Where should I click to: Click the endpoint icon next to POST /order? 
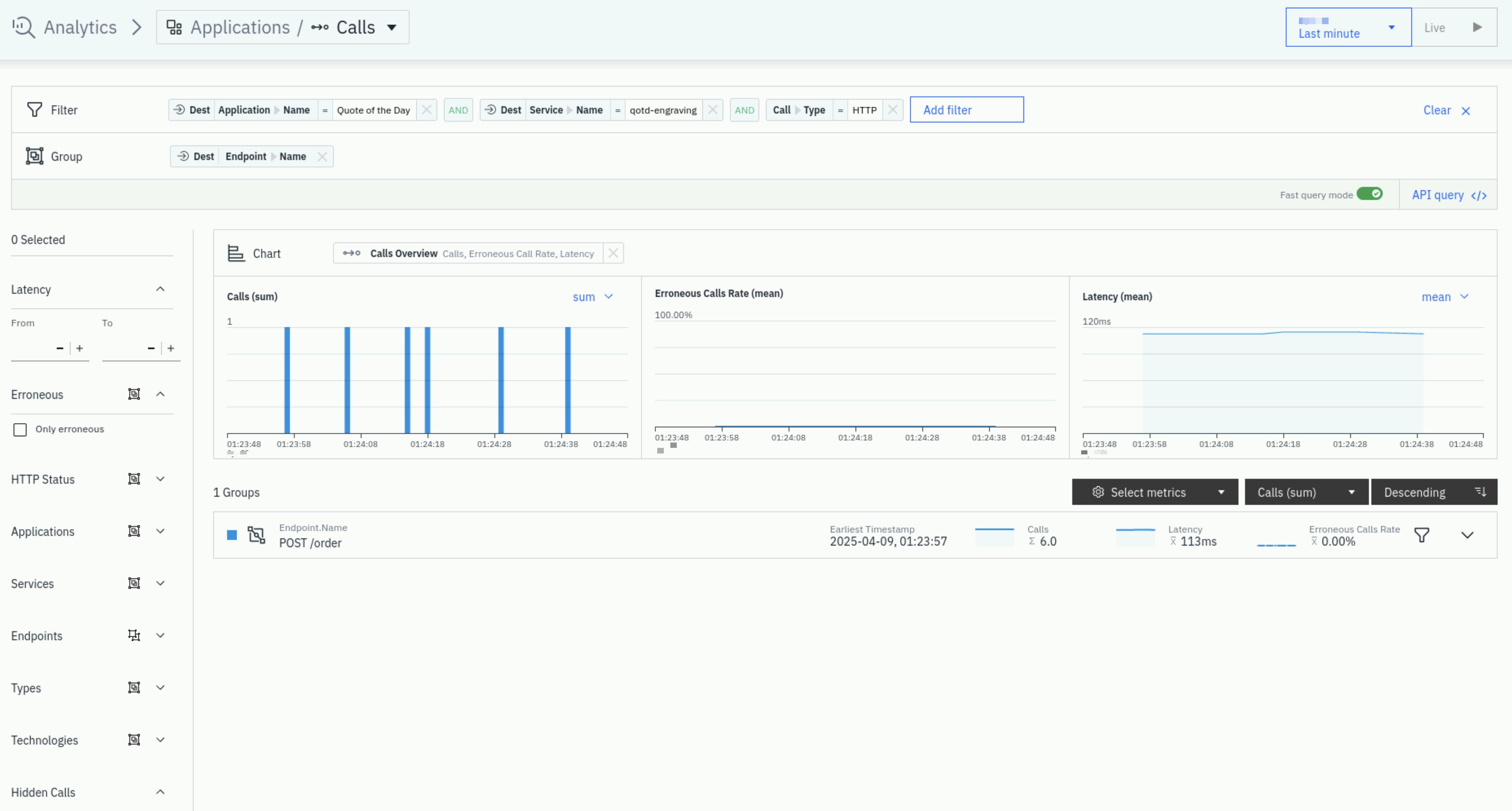coord(256,535)
